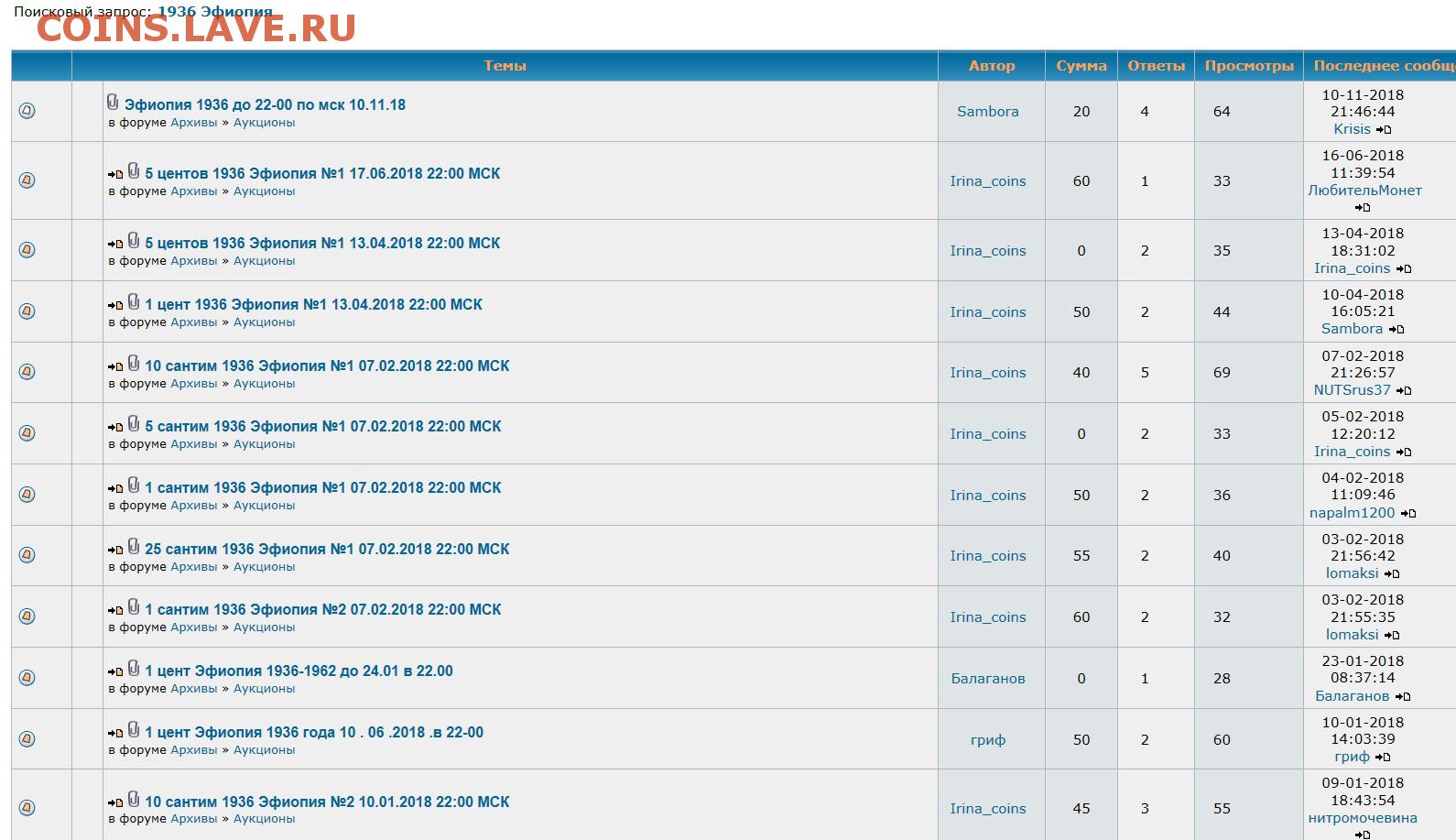The height and width of the screenshot is (840, 1456).
Task: Open the Архивы forum link in the first row
Action: 194,123
